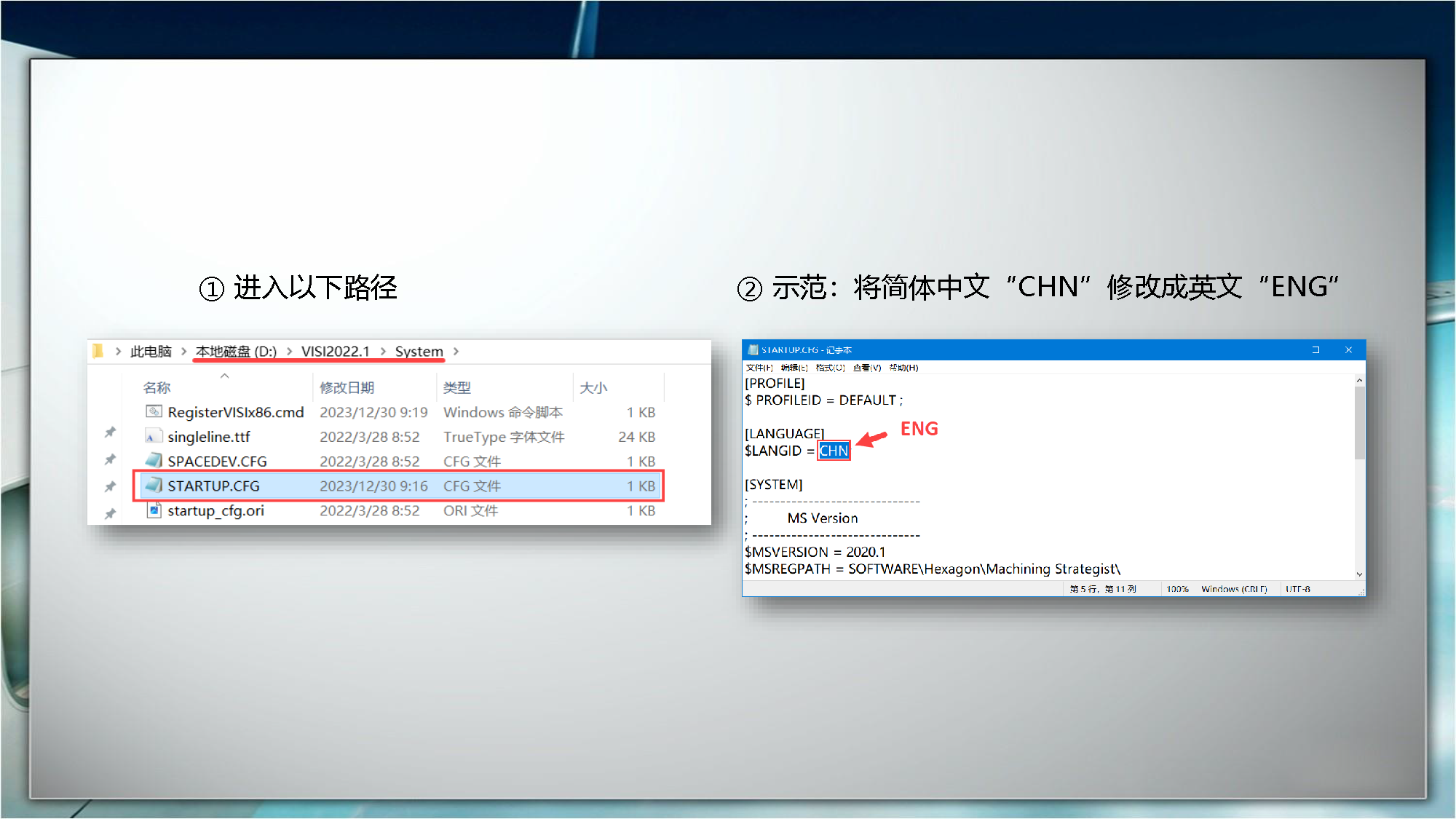
Task: Click the RegisterVISIx86.cmd file icon
Action: (x=154, y=411)
